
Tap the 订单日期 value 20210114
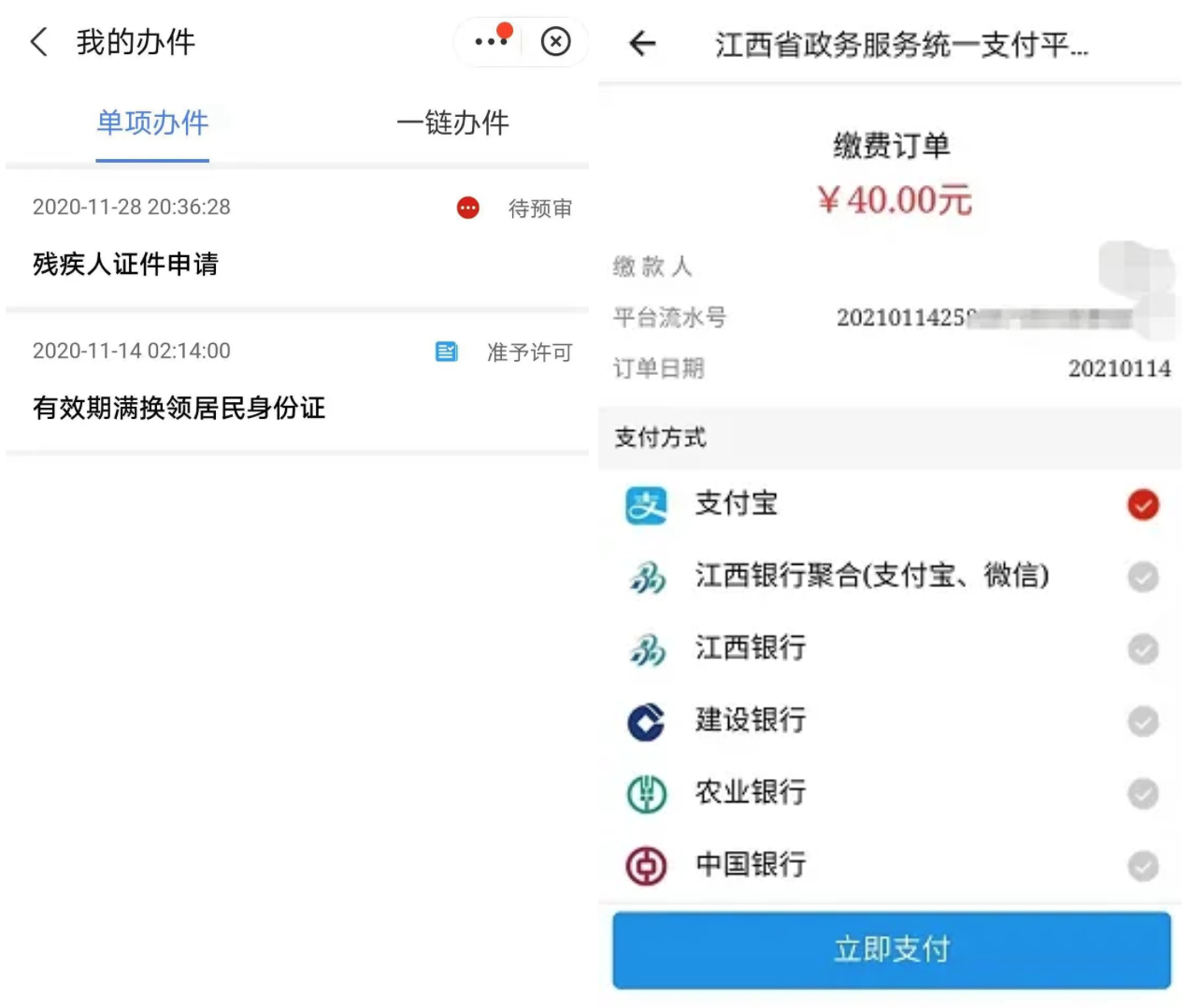pos(1119,368)
